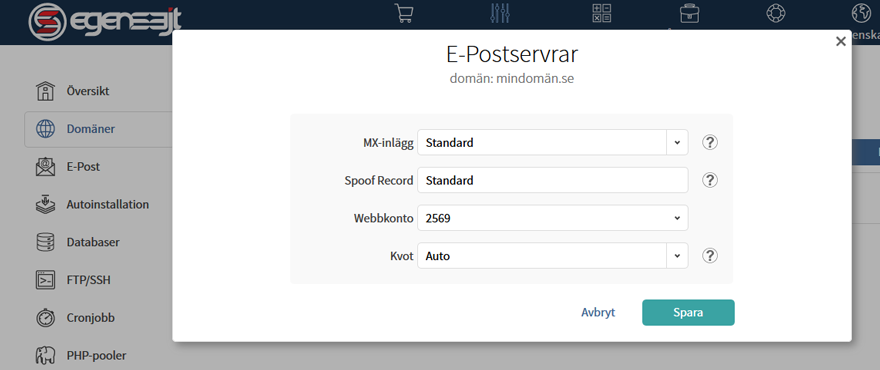Show help for Kvot field
This screenshot has width=880, height=370.
point(710,256)
